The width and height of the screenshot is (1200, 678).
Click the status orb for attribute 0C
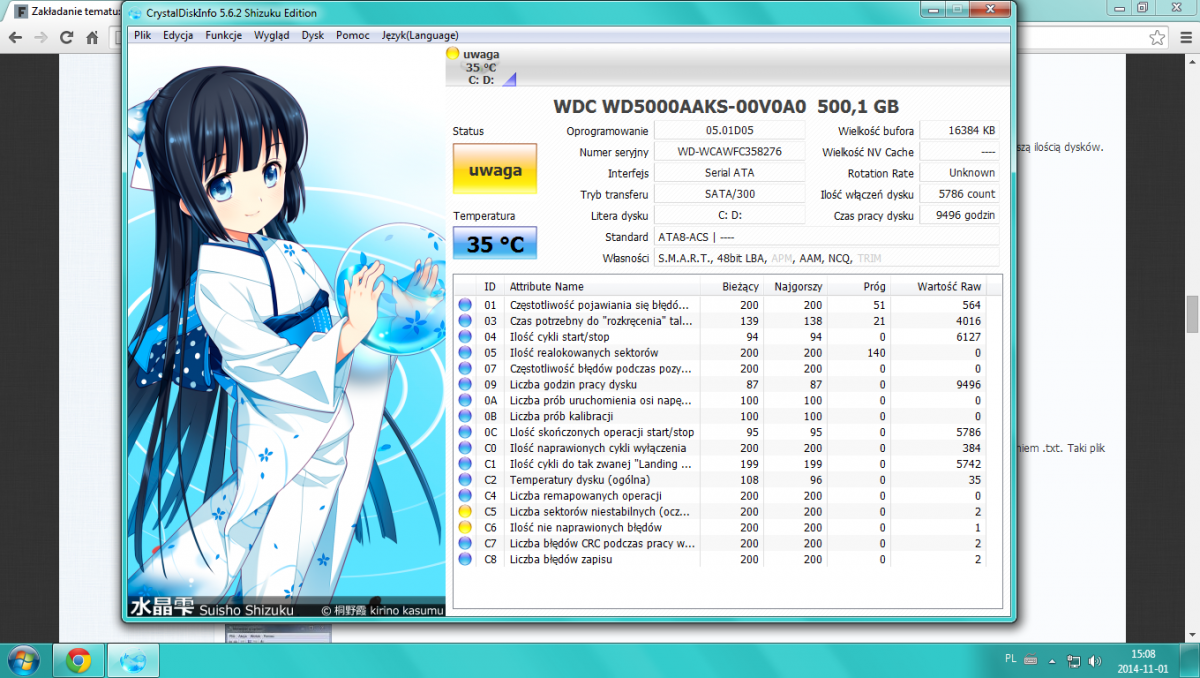465,432
